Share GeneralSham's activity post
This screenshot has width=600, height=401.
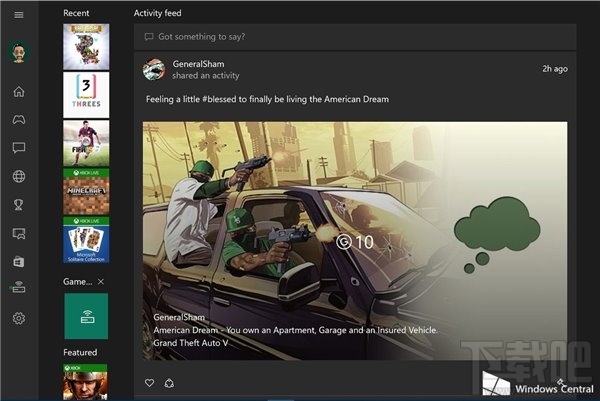[x=169, y=383]
